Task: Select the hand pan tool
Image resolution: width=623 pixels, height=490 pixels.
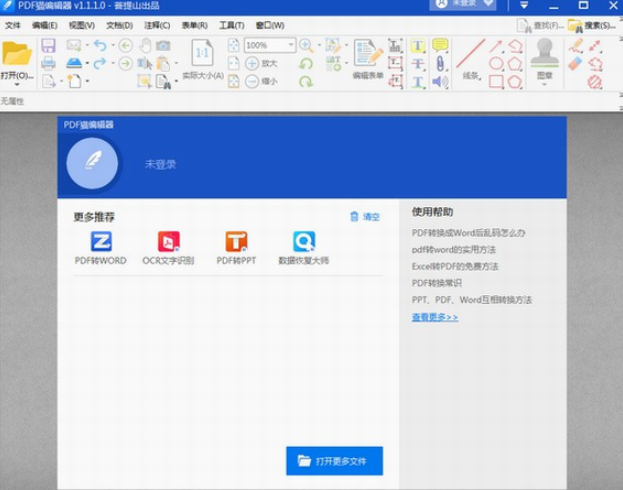Action: coord(145,45)
